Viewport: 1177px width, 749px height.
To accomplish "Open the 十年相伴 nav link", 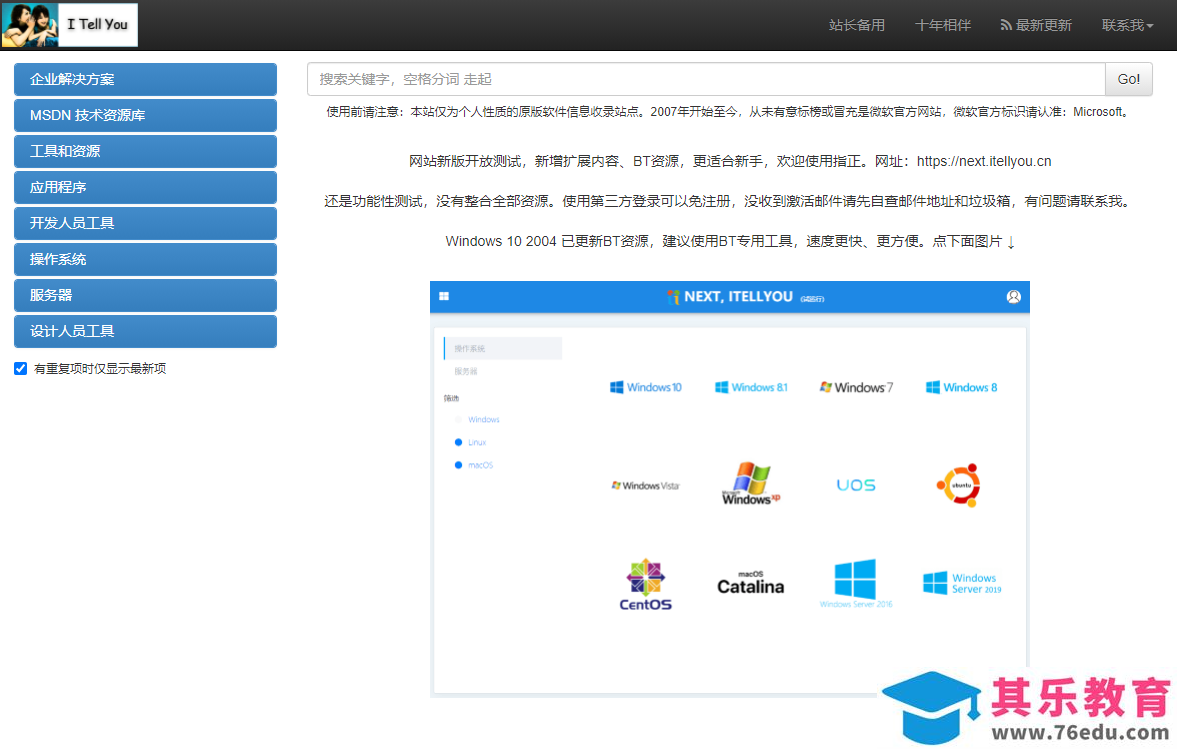I will click(943, 25).
